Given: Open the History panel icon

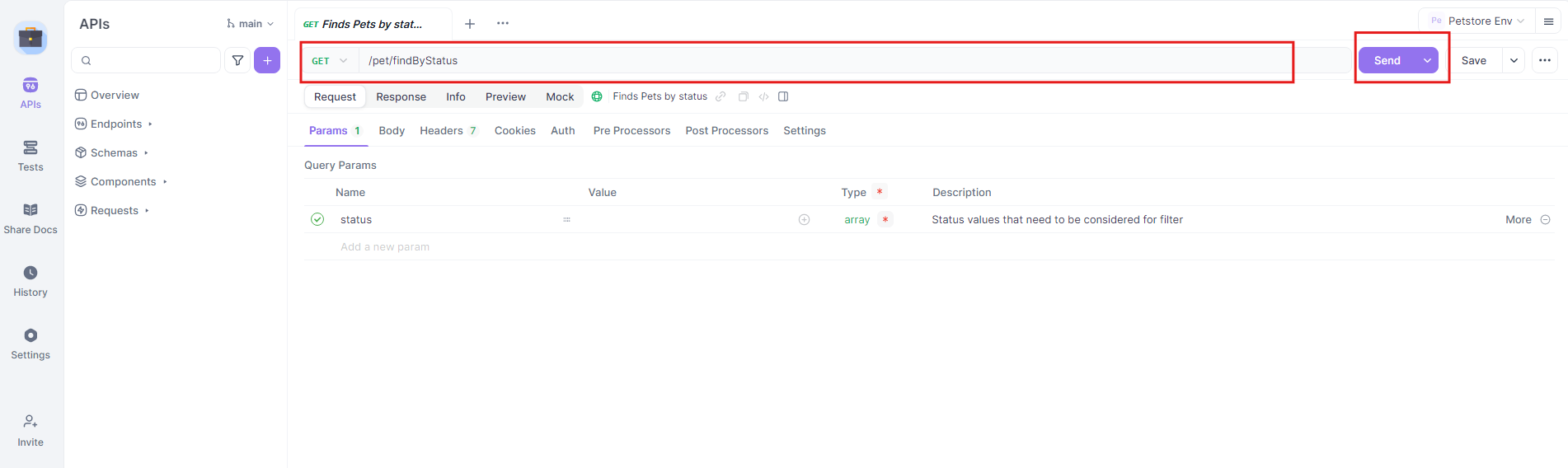Looking at the screenshot, I should point(31,273).
